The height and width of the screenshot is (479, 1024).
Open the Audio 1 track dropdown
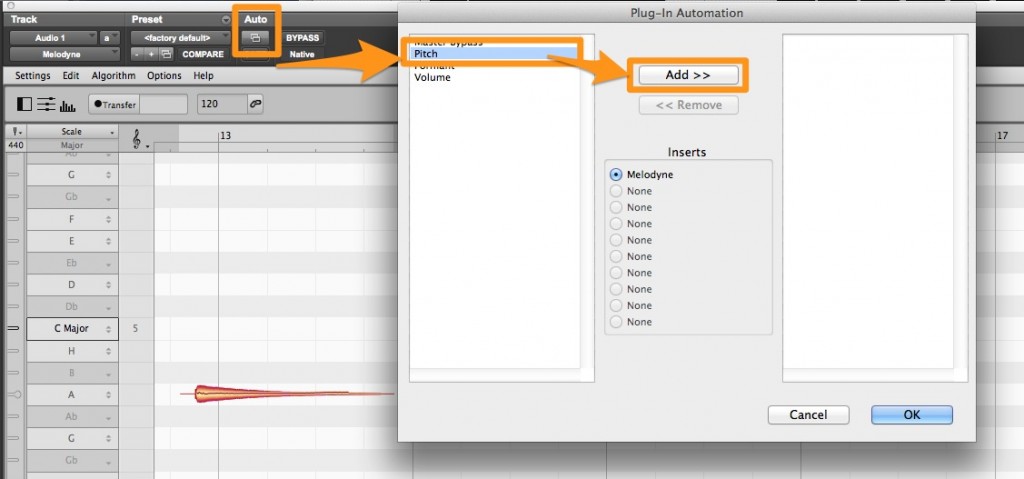click(x=54, y=38)
